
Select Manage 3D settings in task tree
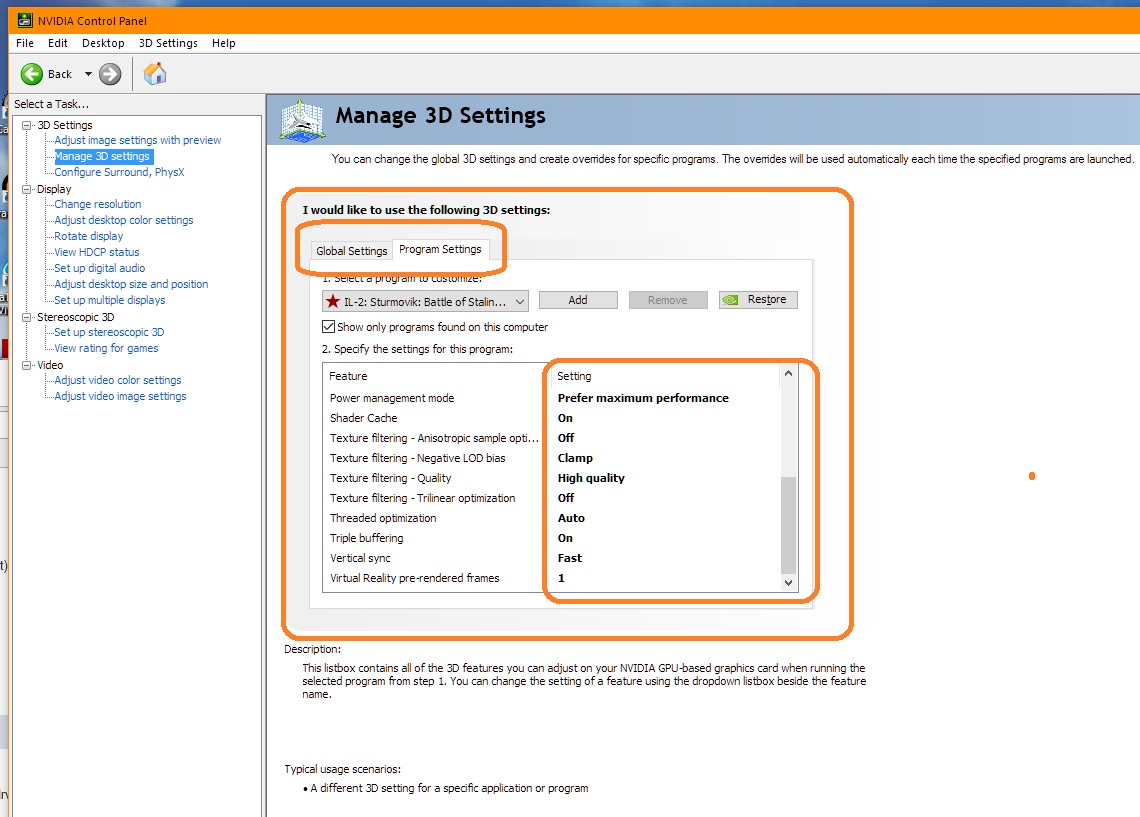(103, 156)
